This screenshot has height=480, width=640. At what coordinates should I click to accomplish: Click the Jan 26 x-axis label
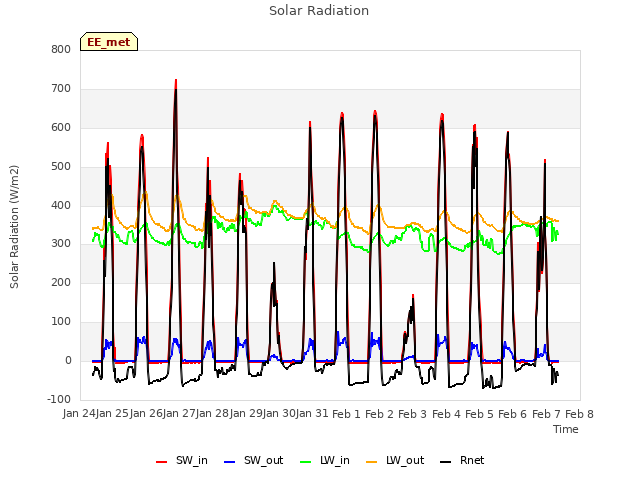pyautogui.click(x=146, y=414)
